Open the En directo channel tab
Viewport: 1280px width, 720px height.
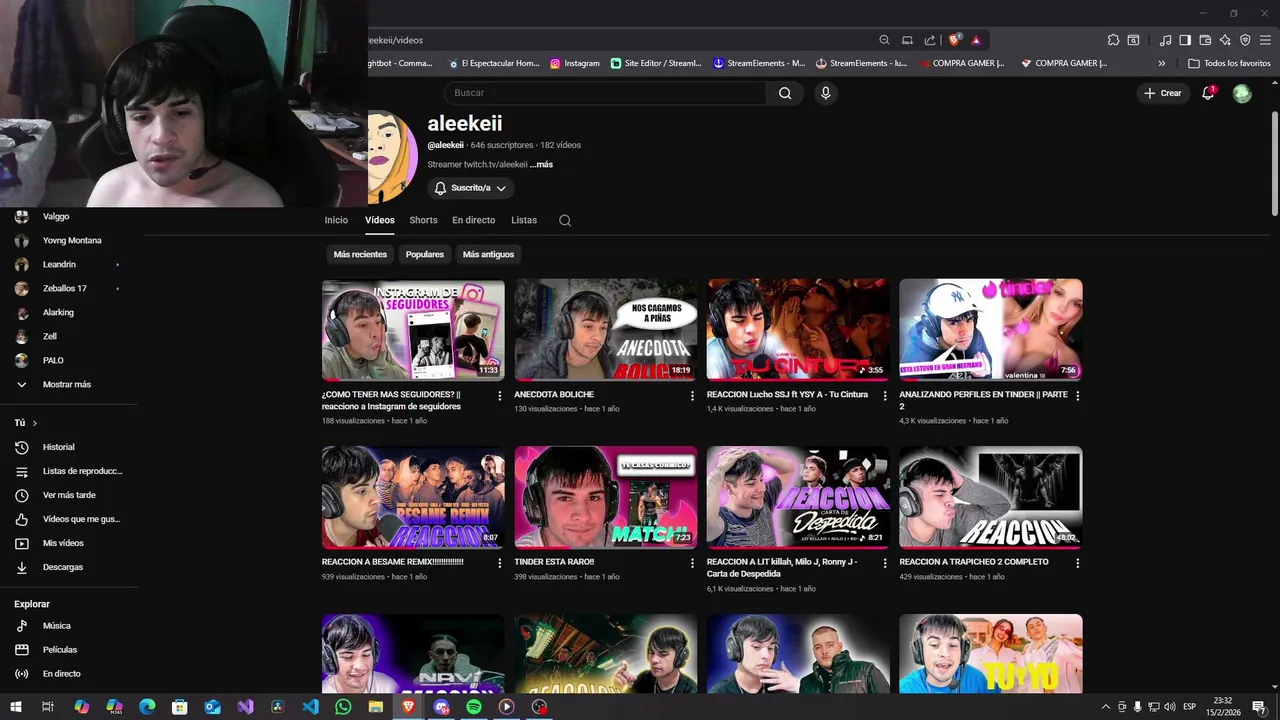coord(473,220)
